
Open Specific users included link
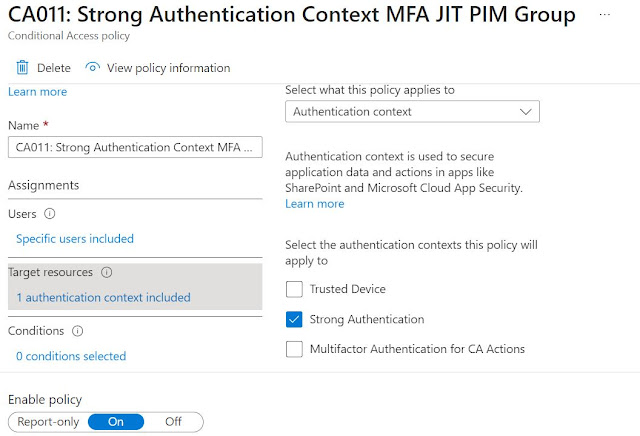pos(75,239)
